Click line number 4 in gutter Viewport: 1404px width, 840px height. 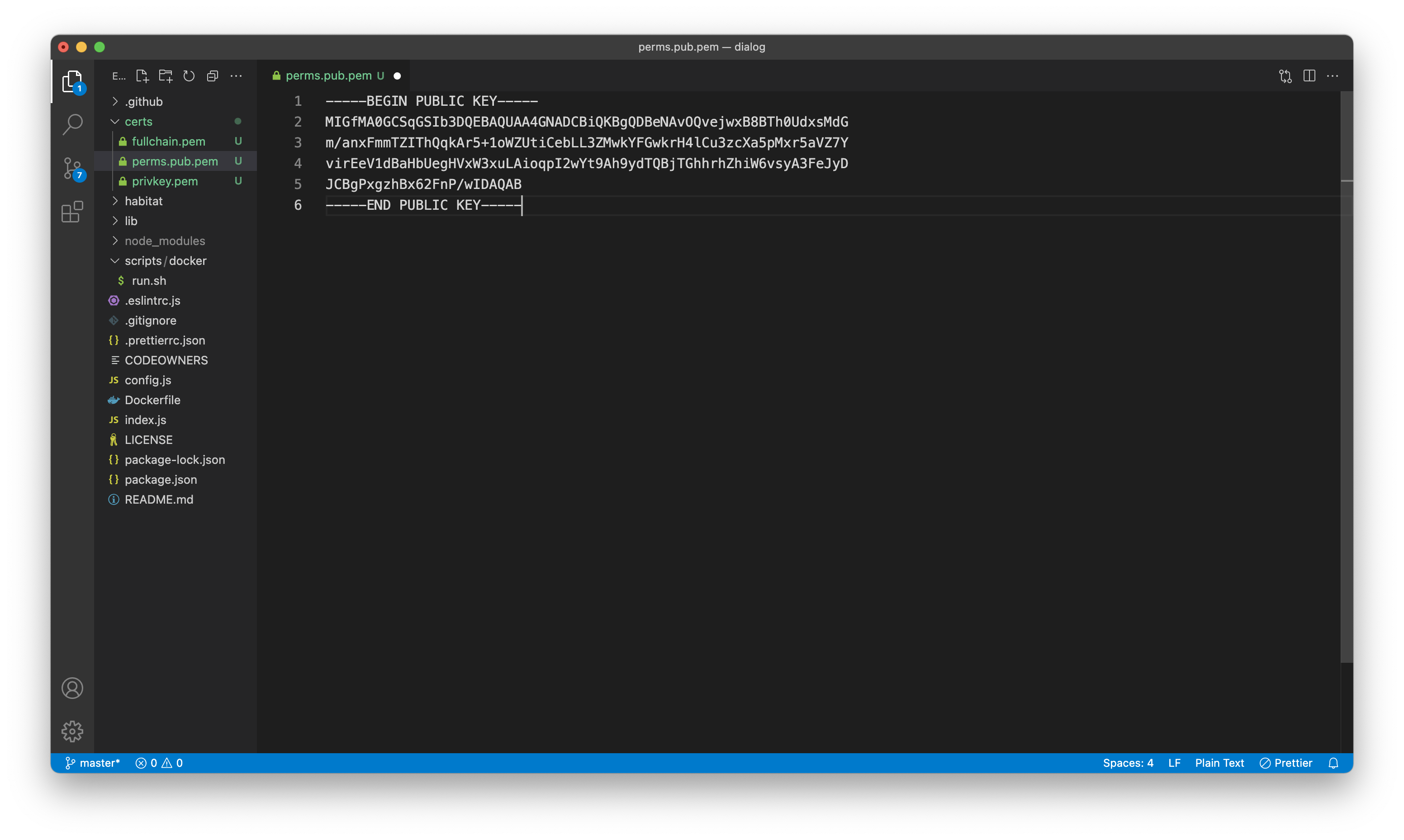[x=298, y=164]
